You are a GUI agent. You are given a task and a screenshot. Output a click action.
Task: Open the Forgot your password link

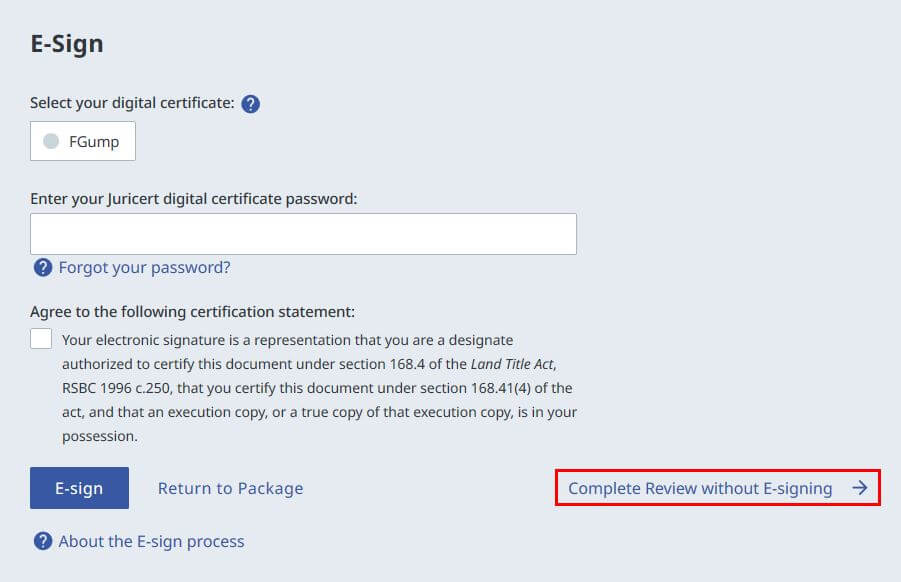[x=144, y=267]
